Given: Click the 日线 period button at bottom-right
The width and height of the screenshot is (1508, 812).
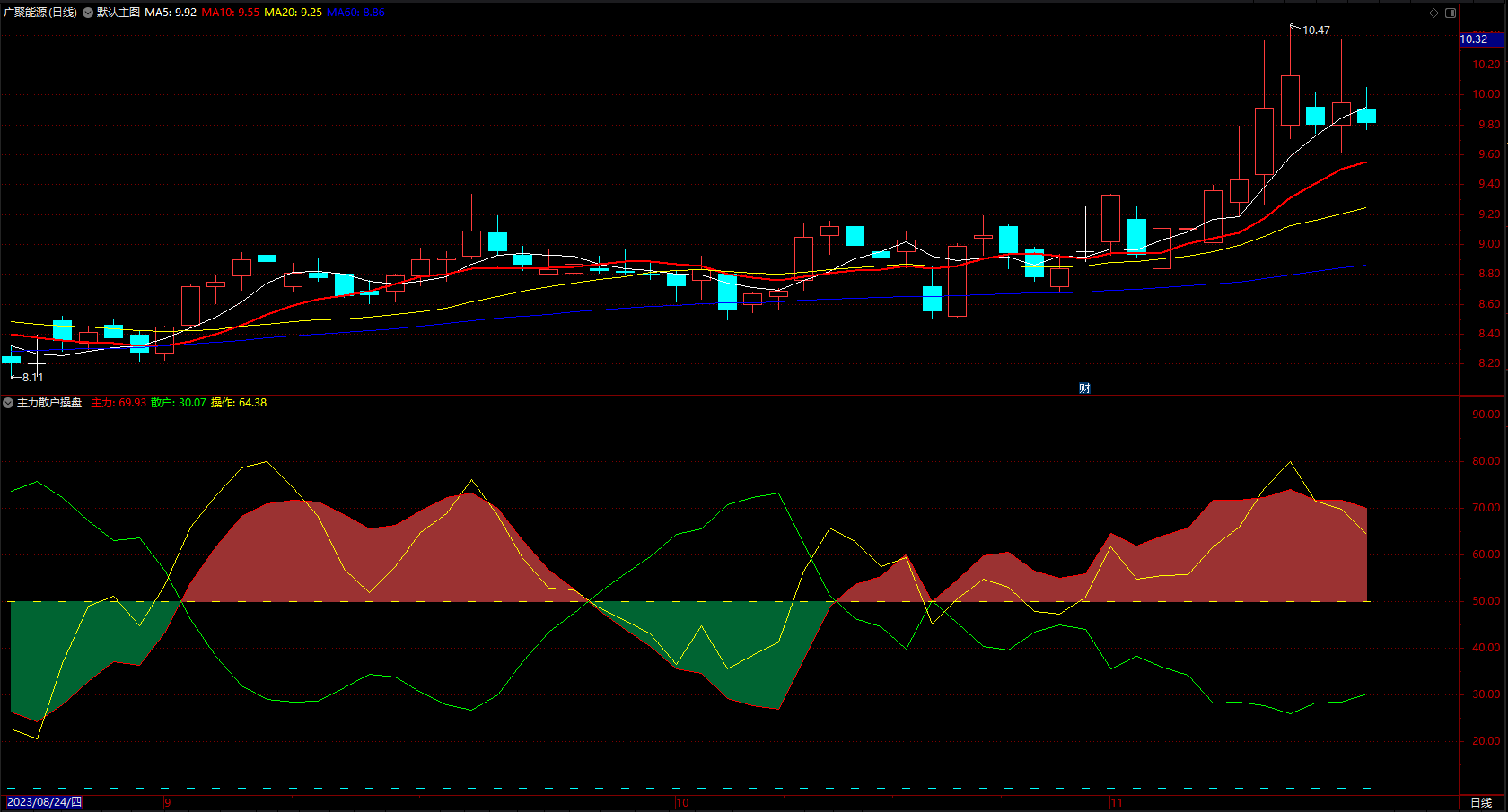Looking at the screenshot, I should (x=1481, y=802).
